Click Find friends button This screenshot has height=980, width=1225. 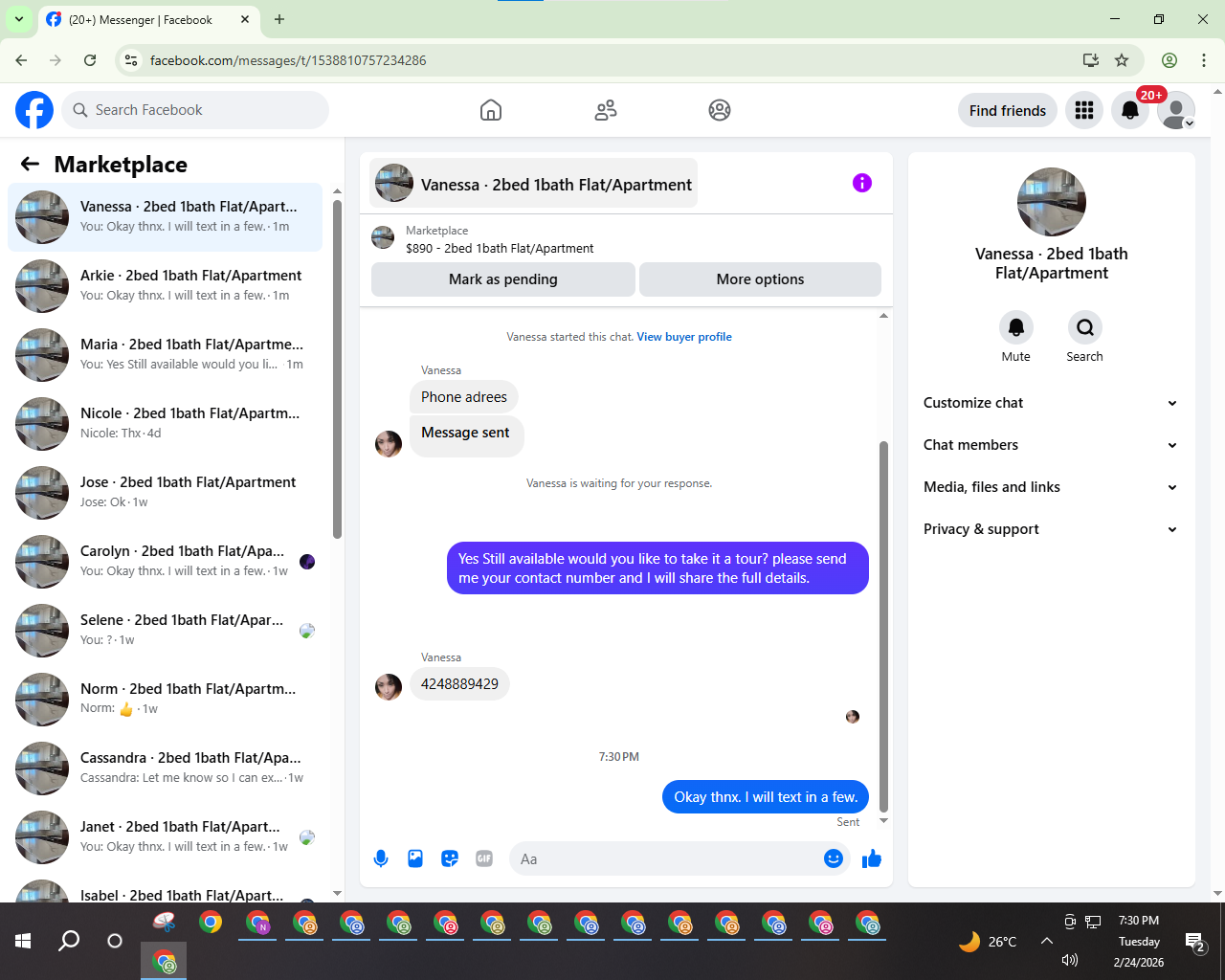point(1008,110)
